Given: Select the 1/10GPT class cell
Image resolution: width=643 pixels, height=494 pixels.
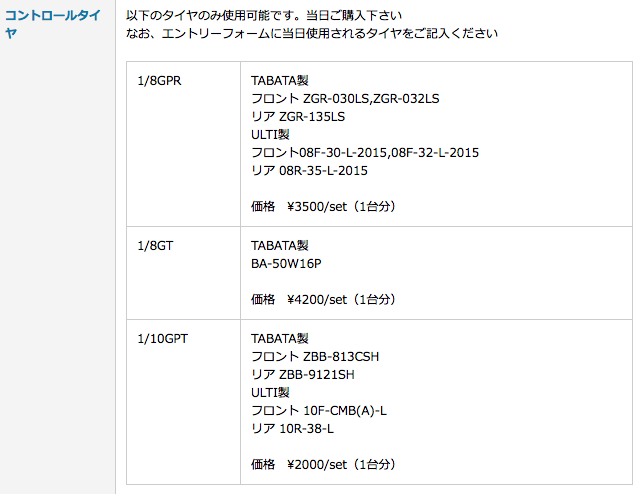Looking at the screenshot, I should pyautogui.click(x=183, y=402).
